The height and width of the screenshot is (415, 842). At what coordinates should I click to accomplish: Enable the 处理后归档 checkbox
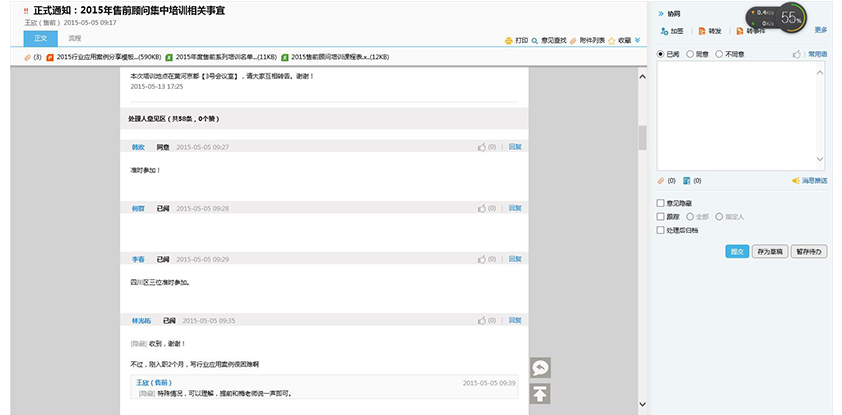tap(661, 230)
